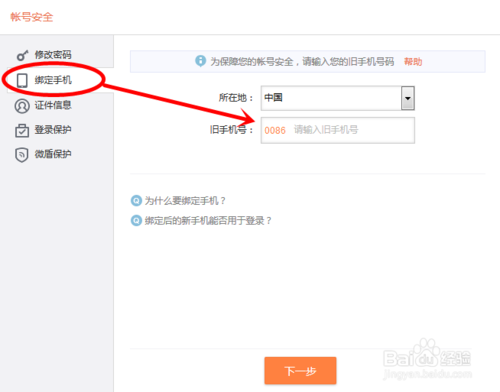Image resolution: width=500 pixels, height=392 pixels.
Task: Click the blue info icon in the notice bar
Action: click(200, 61)
